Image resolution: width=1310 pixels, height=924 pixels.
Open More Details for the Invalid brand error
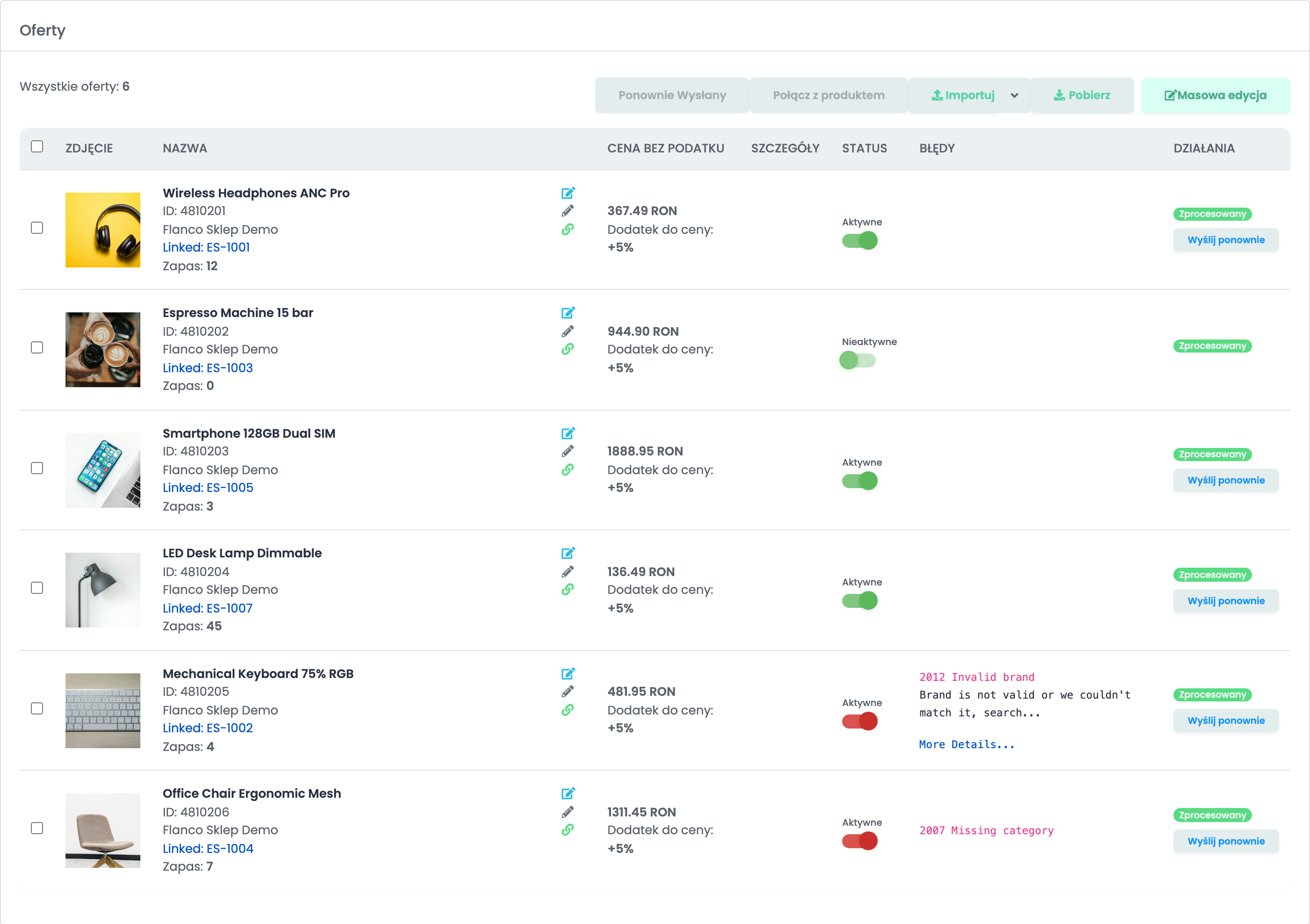(967, 745)
